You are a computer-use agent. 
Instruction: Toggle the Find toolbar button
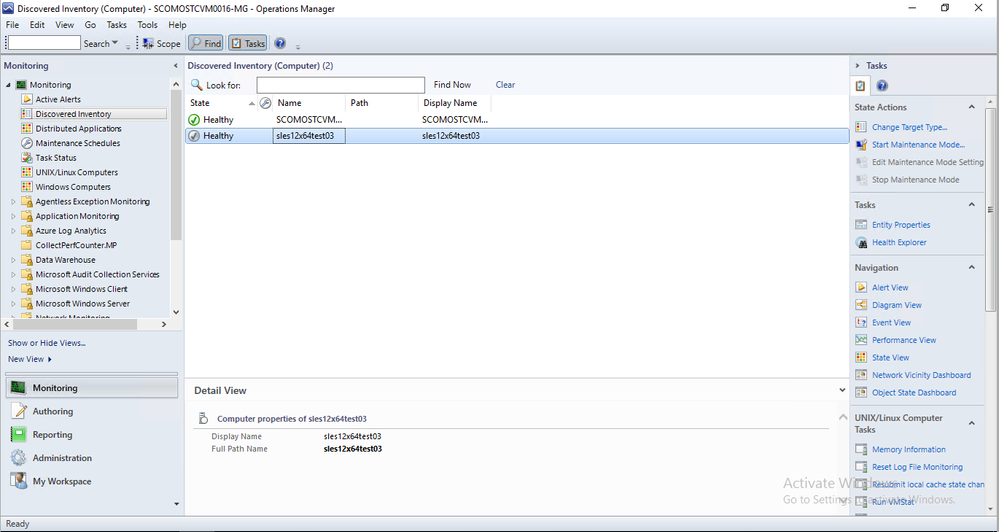(206, 43)
